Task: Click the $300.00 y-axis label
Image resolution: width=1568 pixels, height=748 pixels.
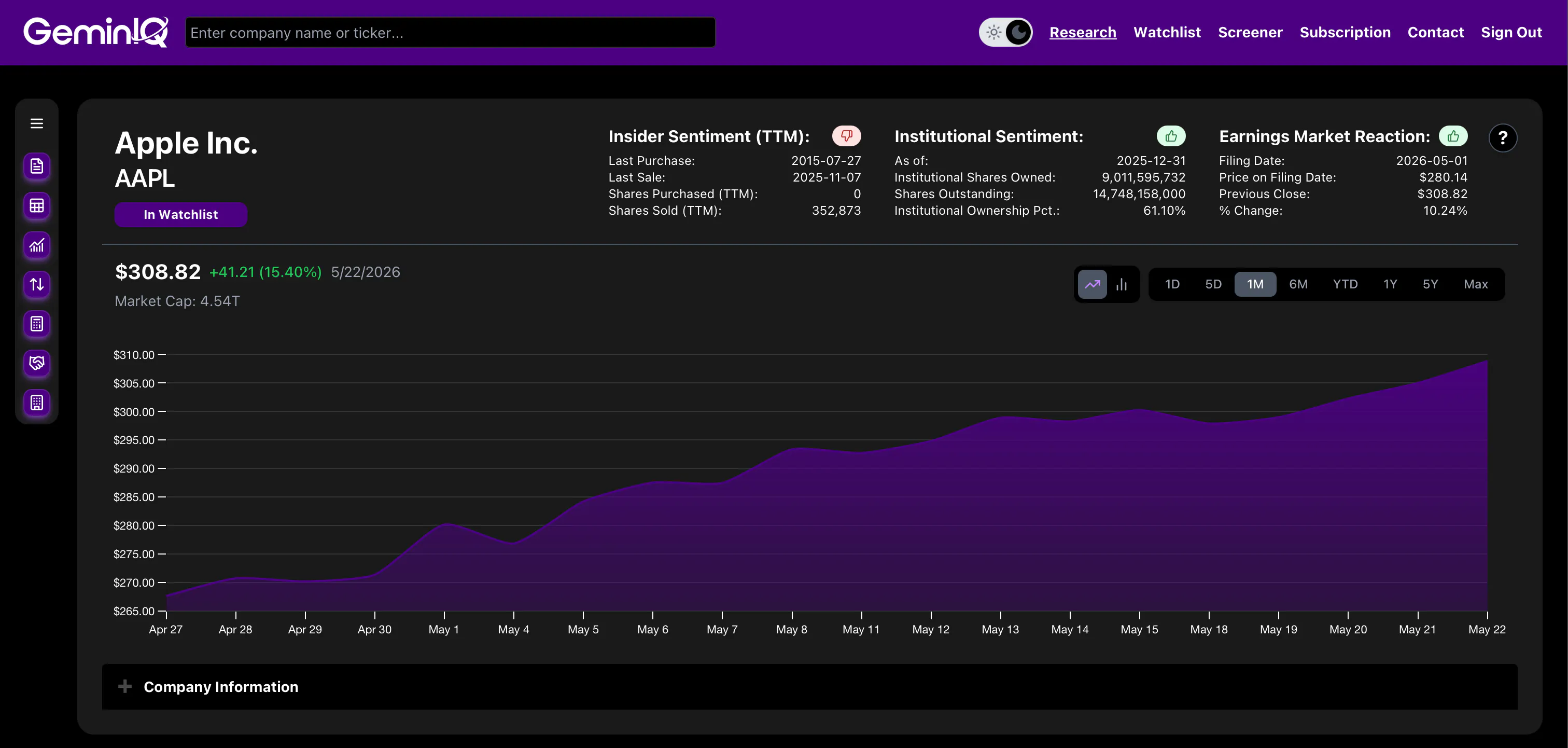Action: [134, 412]
